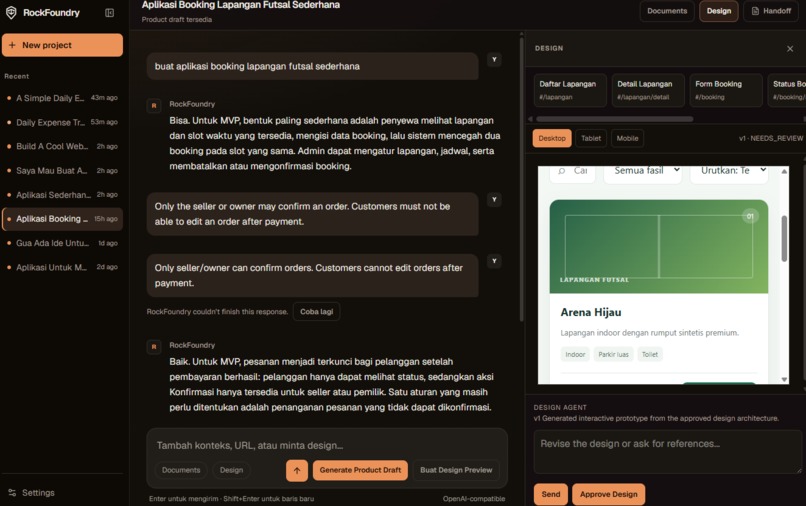Click user avatar beside 'Only seller/owner' message
The width and height of the screenshot is (806, 506).
coord(494,261)
